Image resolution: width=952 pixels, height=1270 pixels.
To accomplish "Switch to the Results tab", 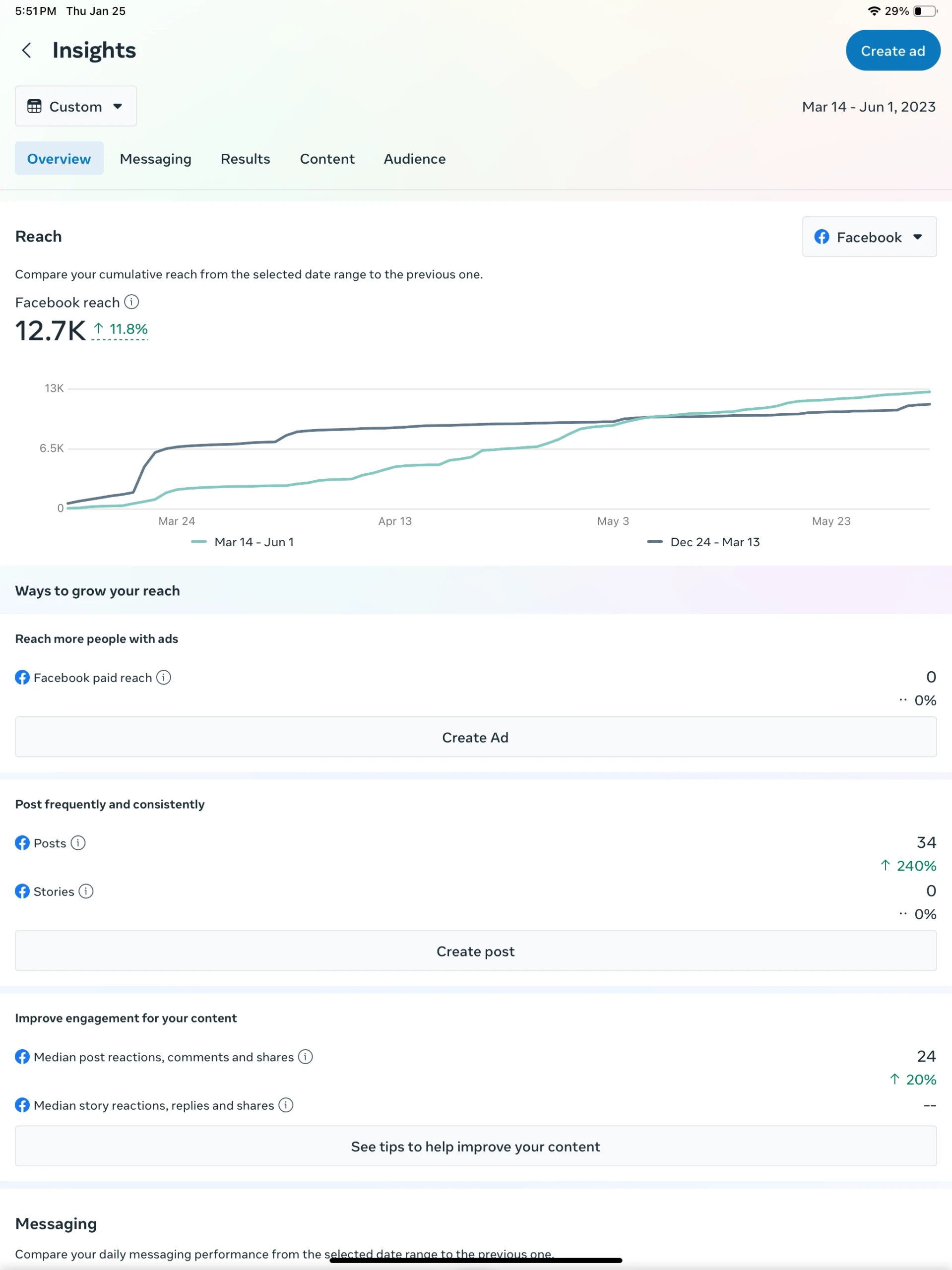I will coord(245,159).
